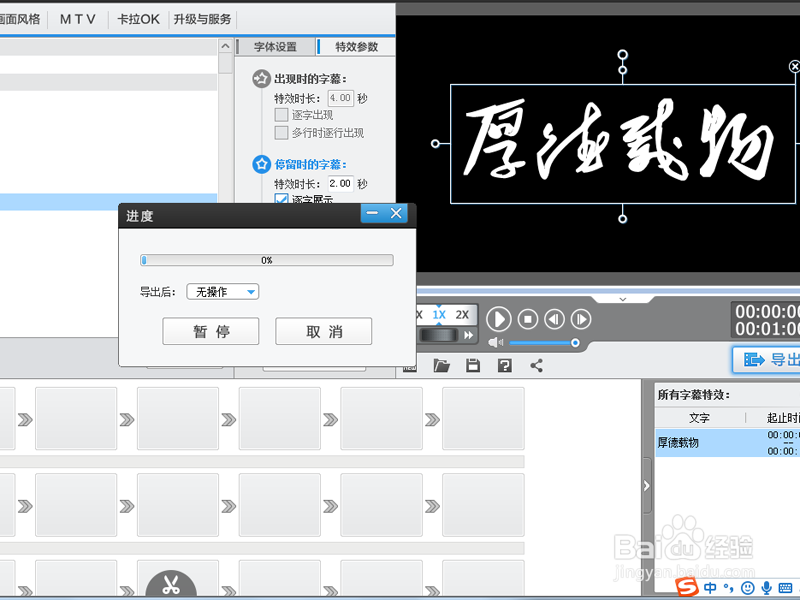Open 画面风格 menu tab
The image size is (800, 600).
point(20,19)
